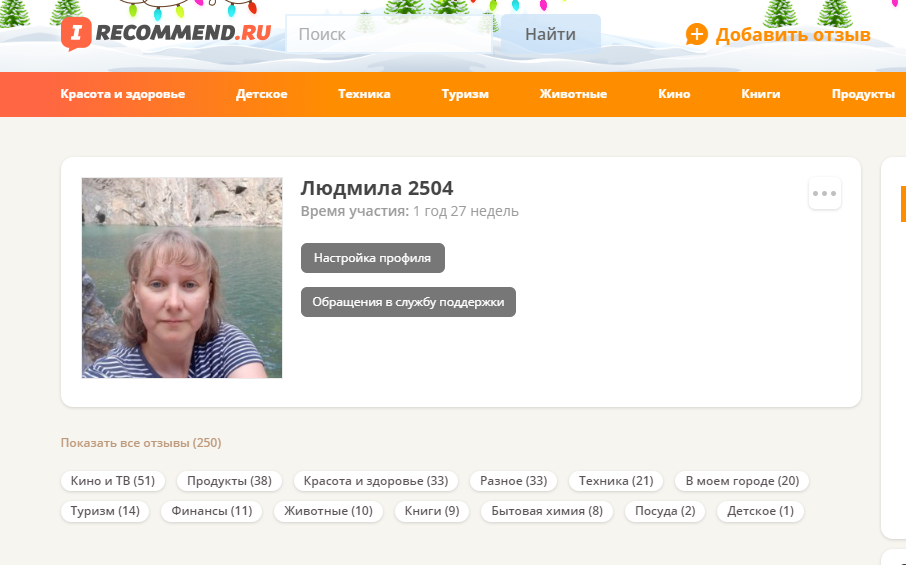
Task: Click the Найти search button
Action: pyautogui.click(x=551, y=34)
